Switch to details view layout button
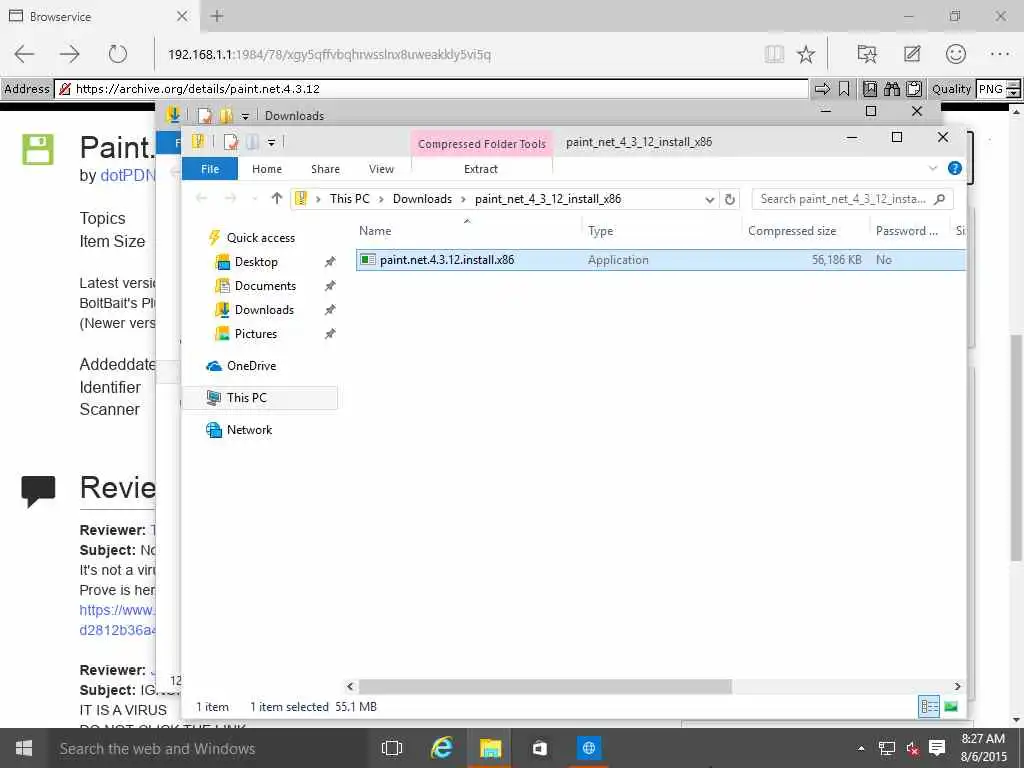 point(929,707)
